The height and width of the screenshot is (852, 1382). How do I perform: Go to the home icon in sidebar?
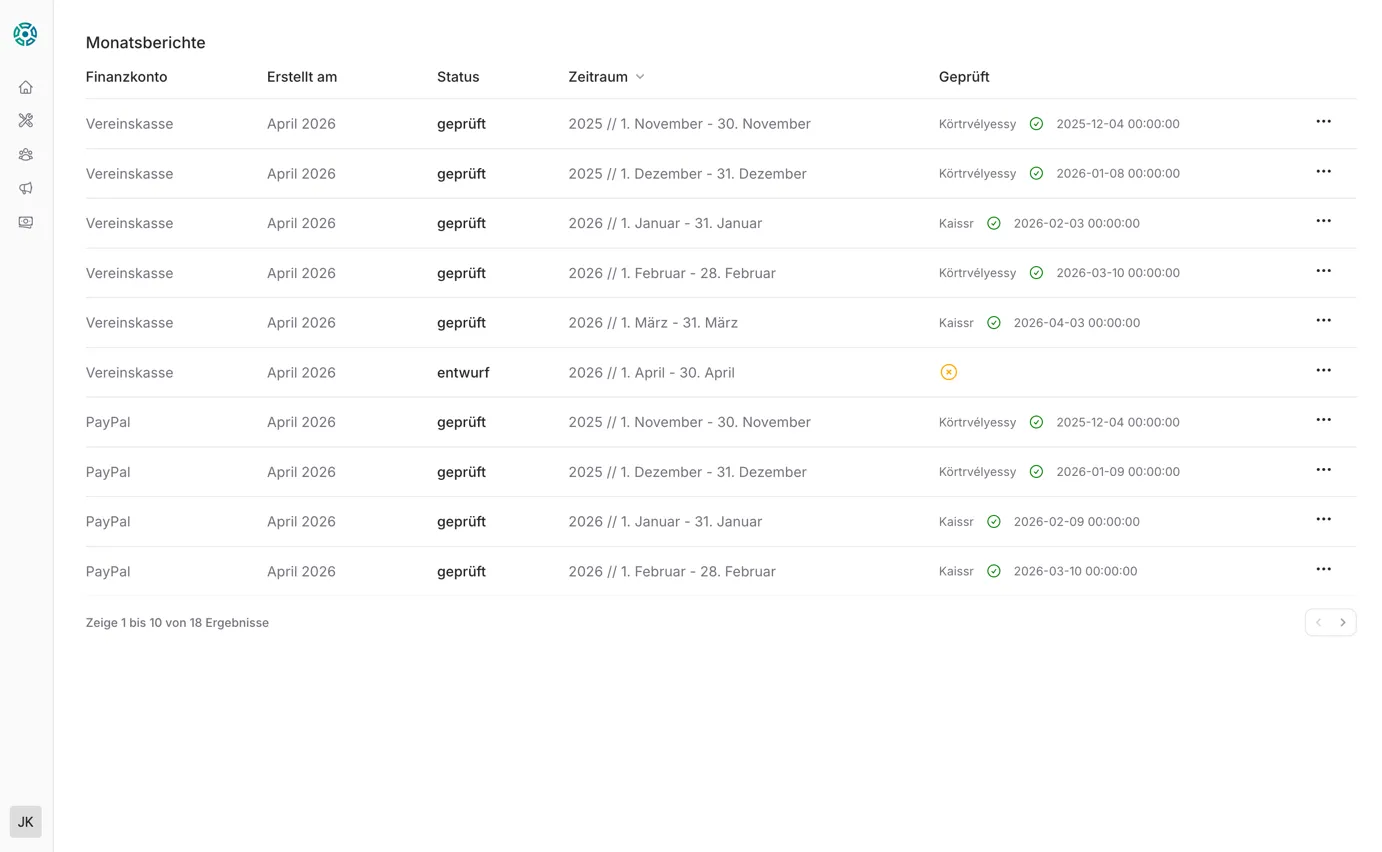click(x=26, y=87)
